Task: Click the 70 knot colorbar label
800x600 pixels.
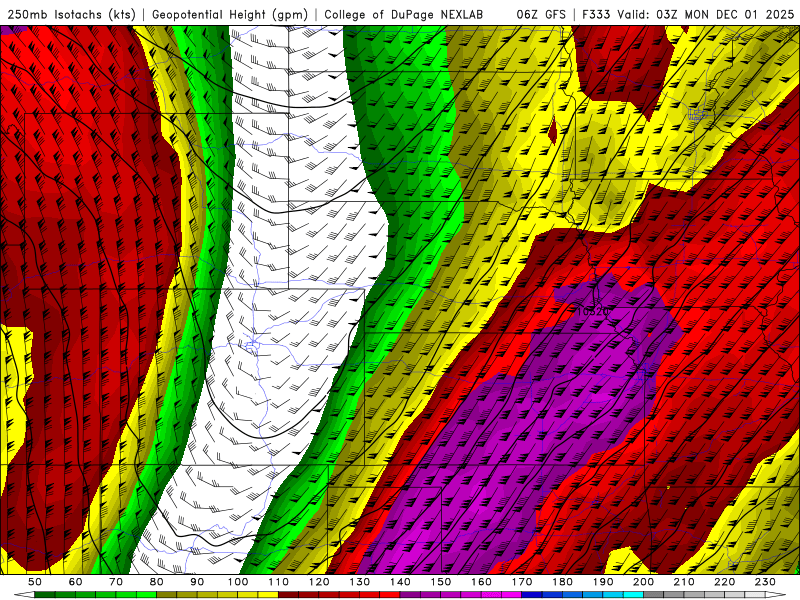Action: [x=116, y=582]
